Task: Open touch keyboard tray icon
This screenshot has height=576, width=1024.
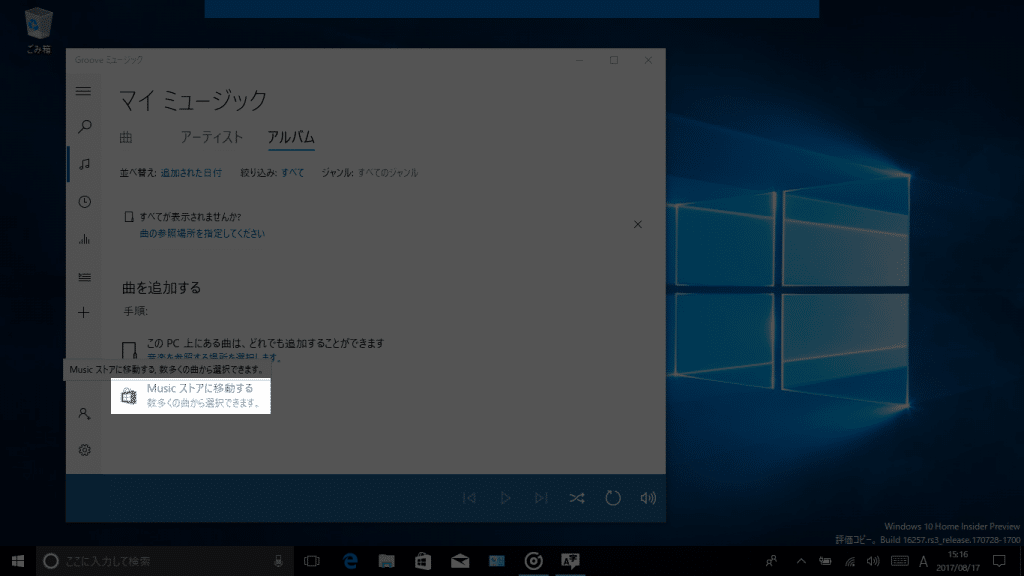Action: click(899, 561)
